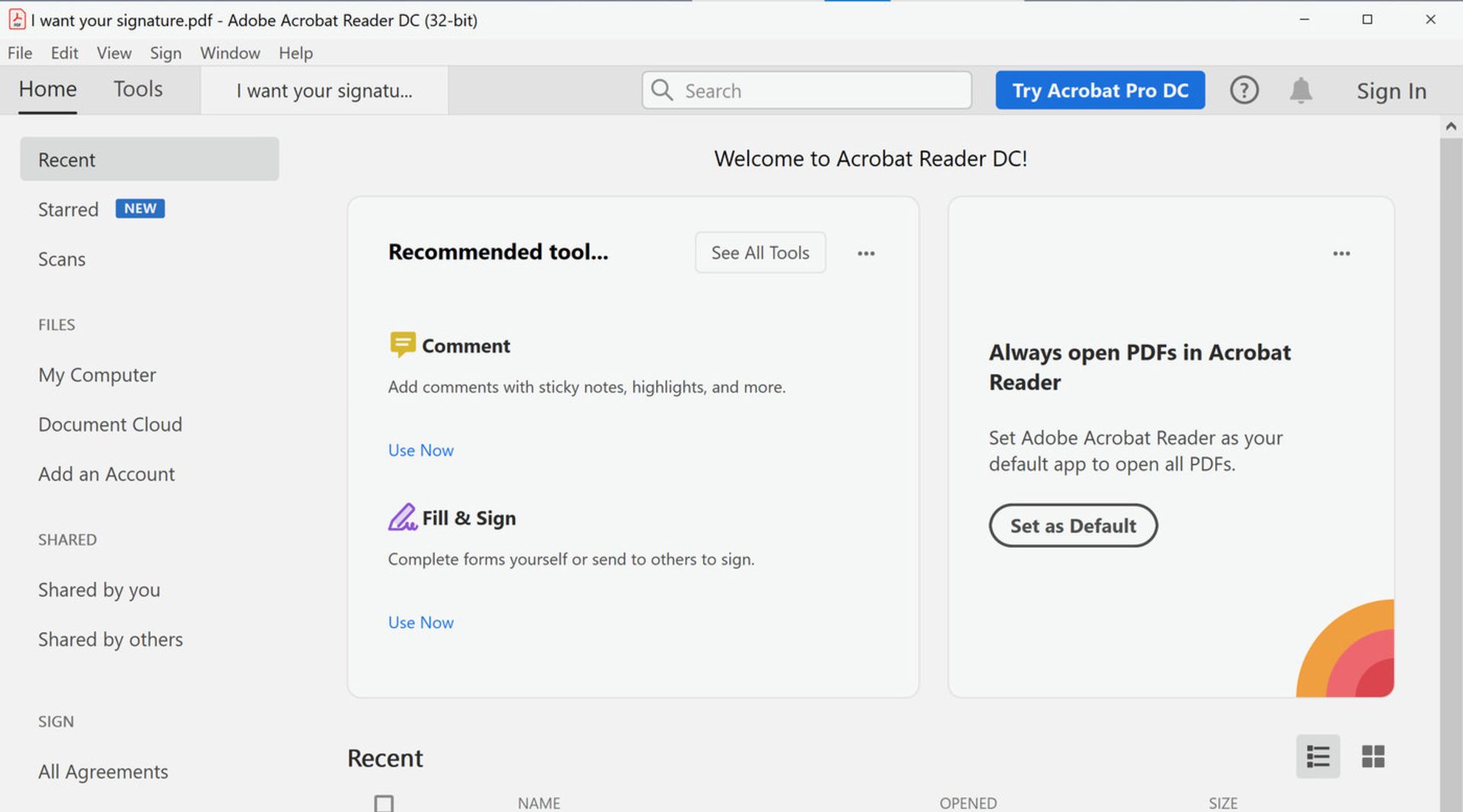The height and width of the screenshot is (812, 1463).
Task: Open the 'I want your signatu...' document tab
Action: click(324, 91)
